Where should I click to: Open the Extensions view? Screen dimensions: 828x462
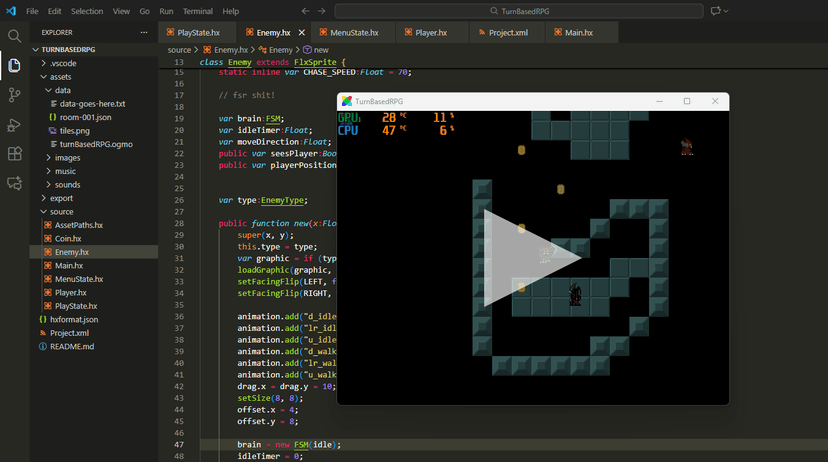coord(14,154)
